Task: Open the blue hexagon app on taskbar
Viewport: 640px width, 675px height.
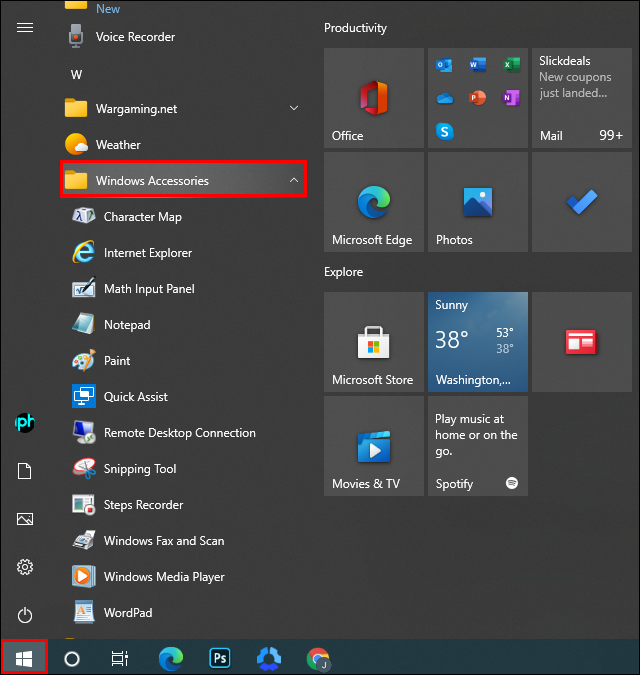Action: pyautogui.click(x=269, y=658)
